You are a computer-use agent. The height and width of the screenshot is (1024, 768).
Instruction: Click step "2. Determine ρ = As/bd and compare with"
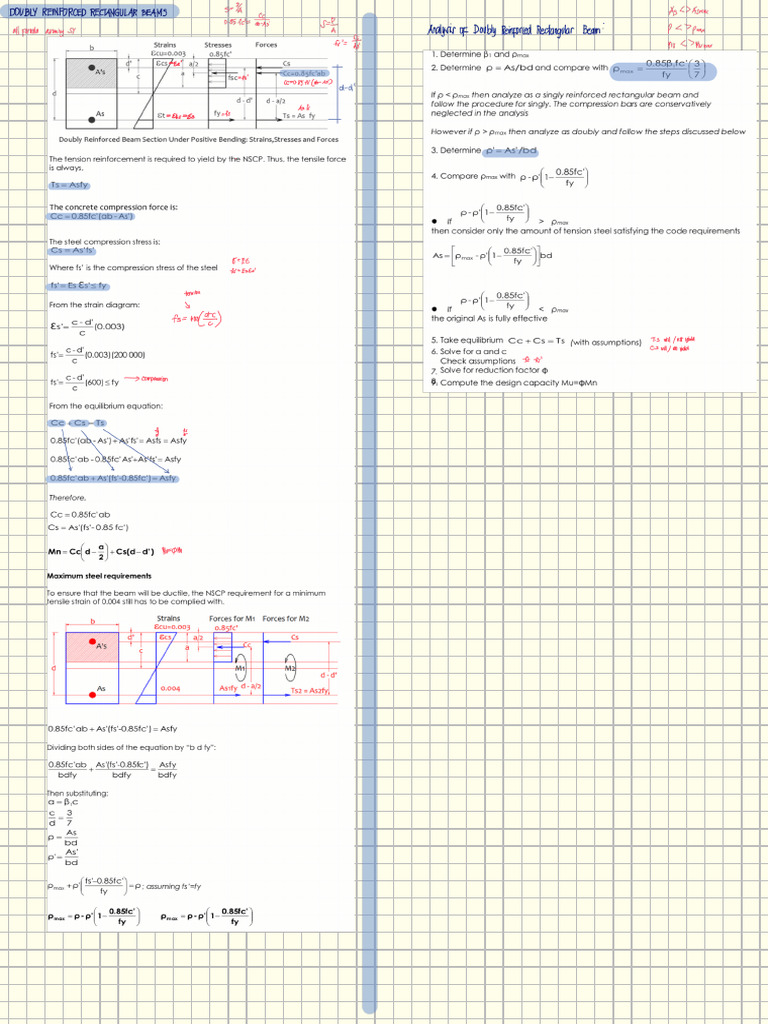pyautogui.click(x=519, y=67)
